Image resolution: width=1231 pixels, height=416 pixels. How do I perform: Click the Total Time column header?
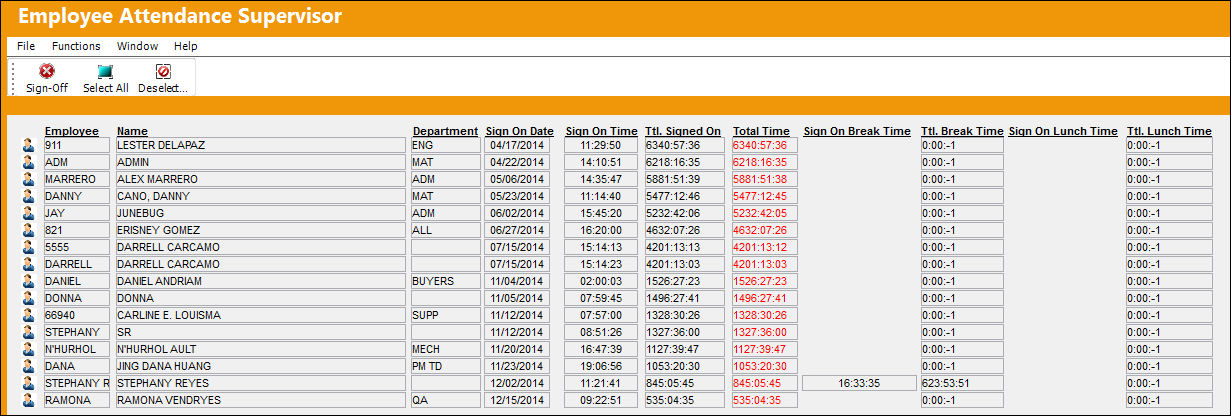pyautogui.click(x=761, y=131)
